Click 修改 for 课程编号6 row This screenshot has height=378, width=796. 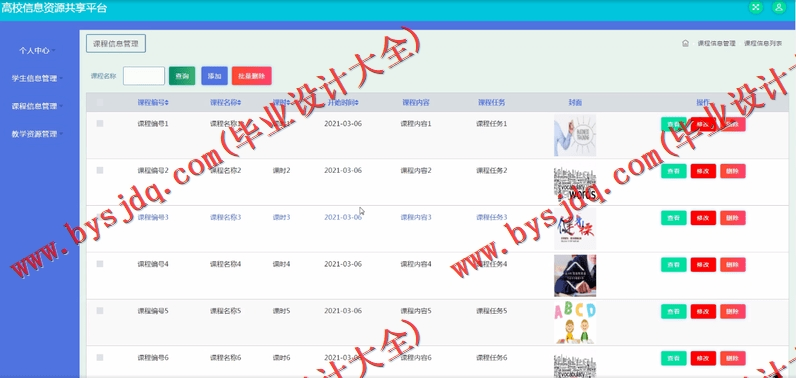point(703,358)
